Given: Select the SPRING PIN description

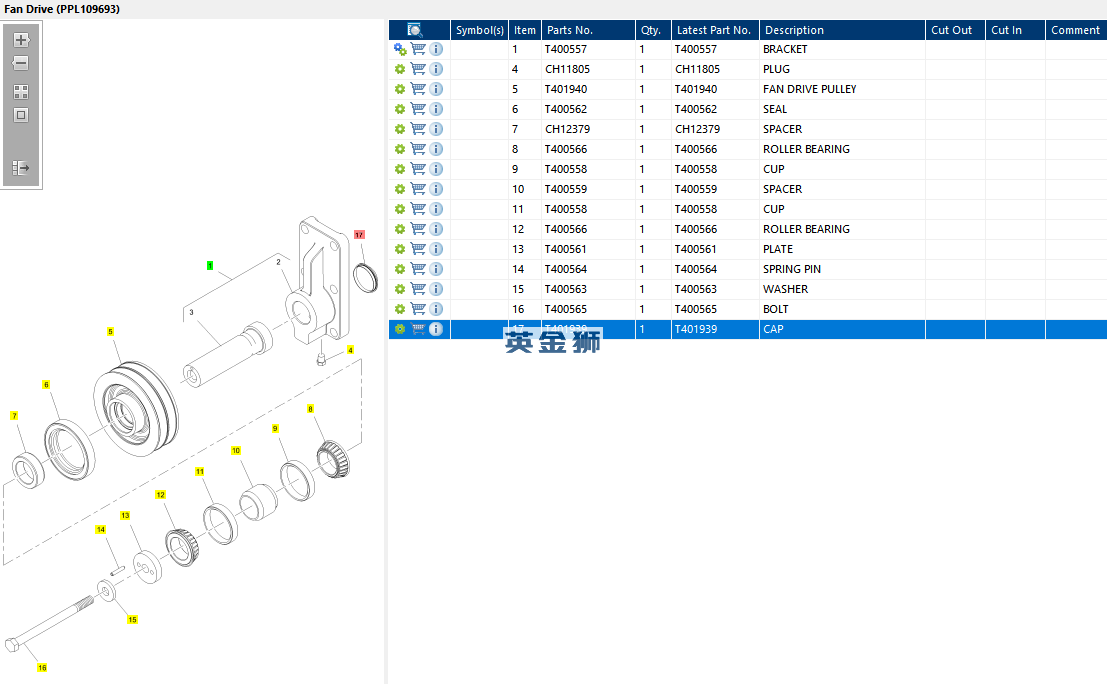Looking at the screenshot, I should coord(791,269).
